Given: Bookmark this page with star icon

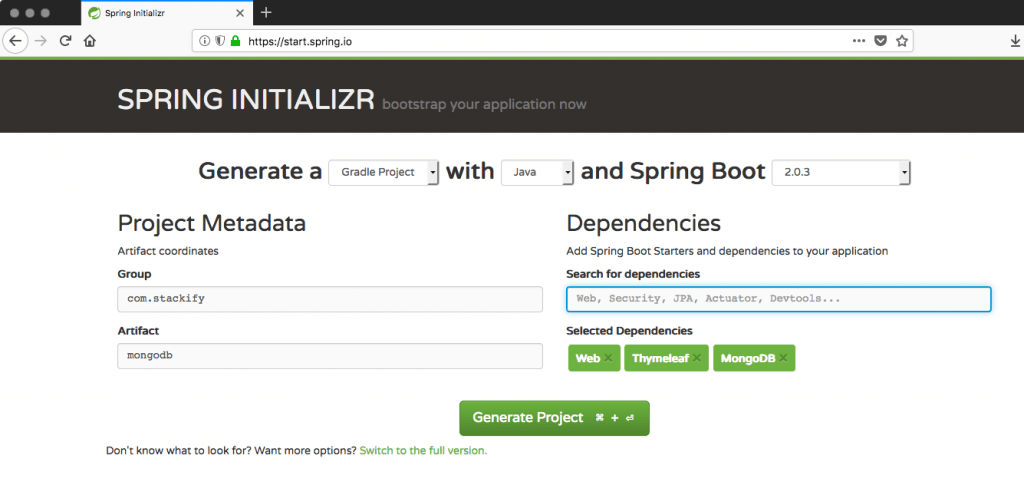Looking at the screenshot, I should (902, 40).
